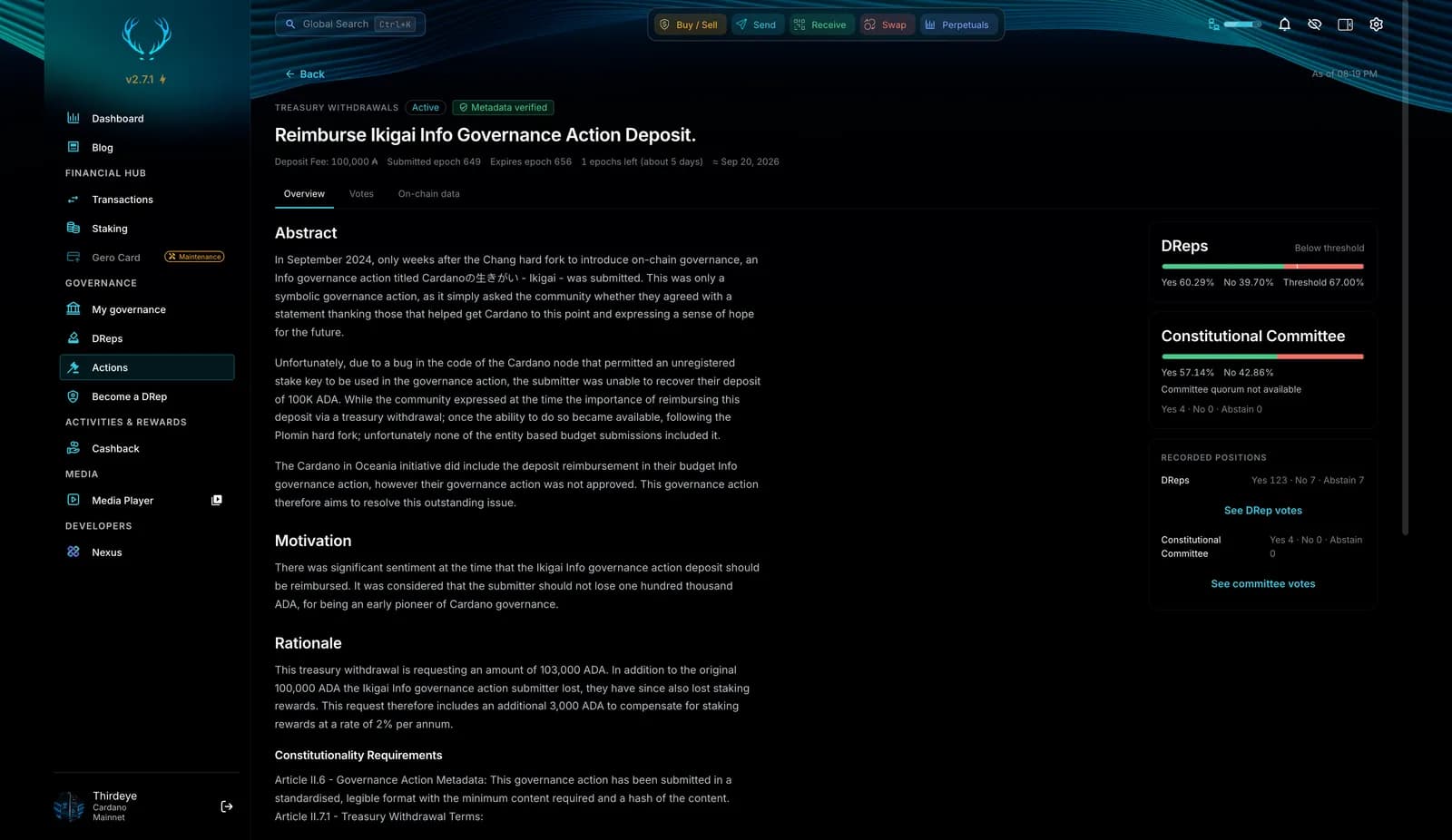The image size is (1452, 840).
Task: Click the Metadata verified badge
Action: coord(503,107)
